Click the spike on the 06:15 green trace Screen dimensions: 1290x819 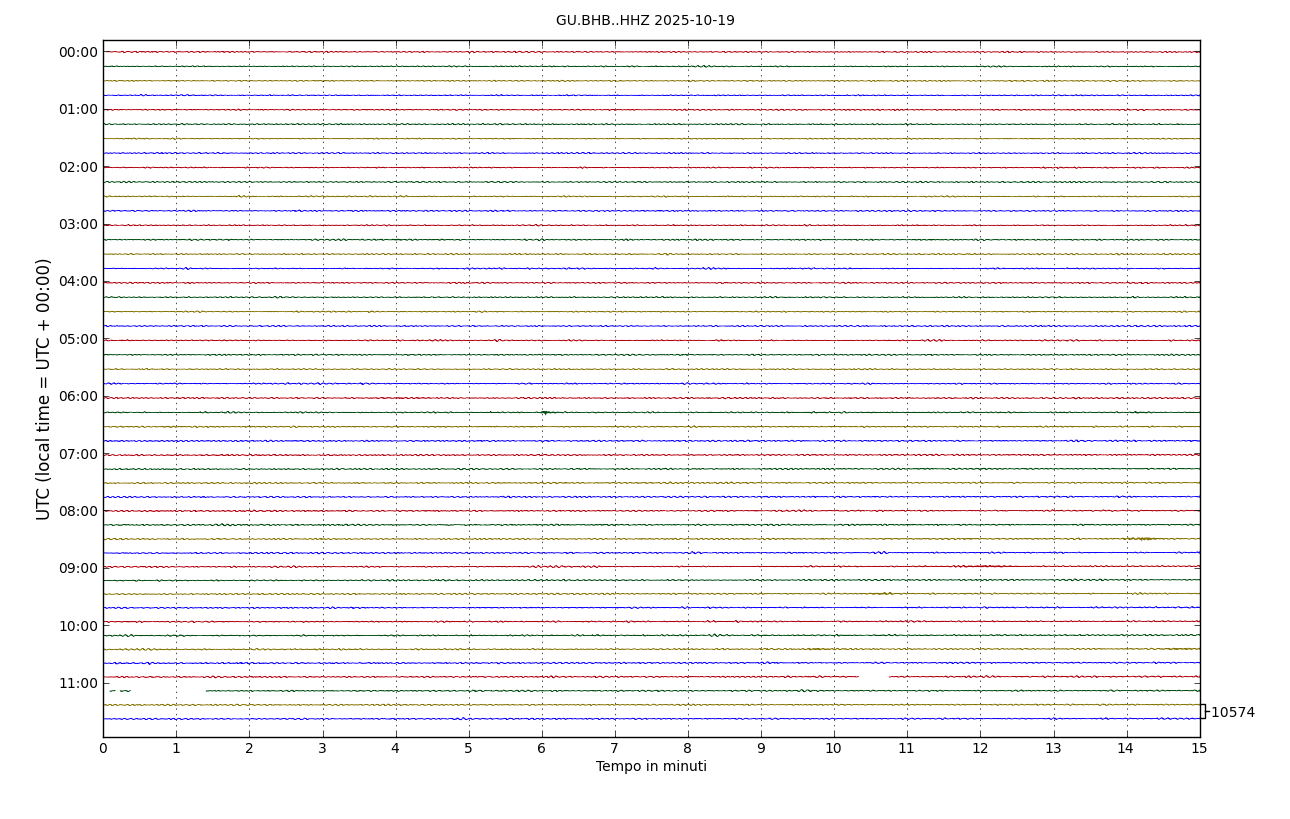pyautogui.click(x=544, y=412)
